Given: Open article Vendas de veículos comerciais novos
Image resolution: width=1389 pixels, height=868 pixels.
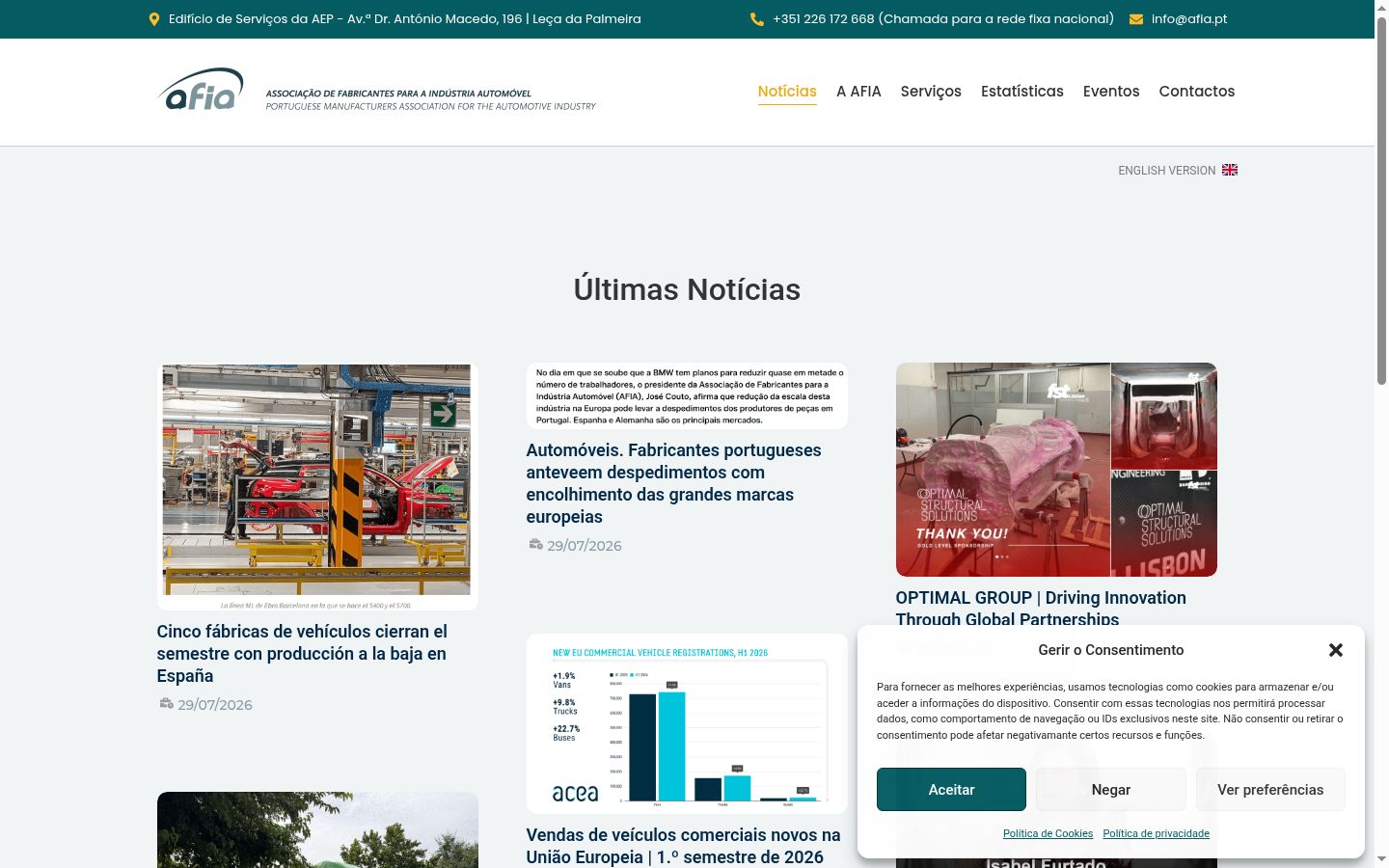Looking at the screenshot, I should tap(684, 846).
